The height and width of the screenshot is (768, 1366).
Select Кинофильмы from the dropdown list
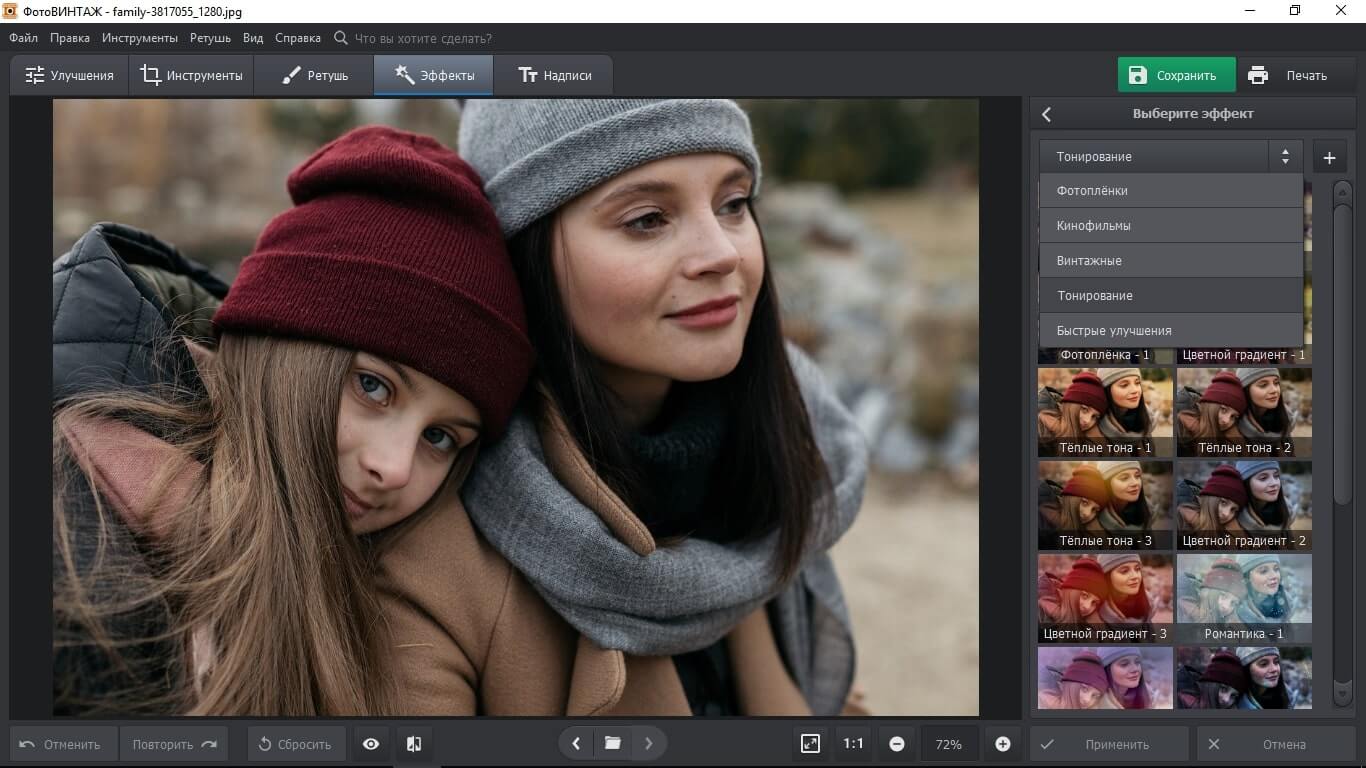pyautogui.click(x=1171, y=226)
